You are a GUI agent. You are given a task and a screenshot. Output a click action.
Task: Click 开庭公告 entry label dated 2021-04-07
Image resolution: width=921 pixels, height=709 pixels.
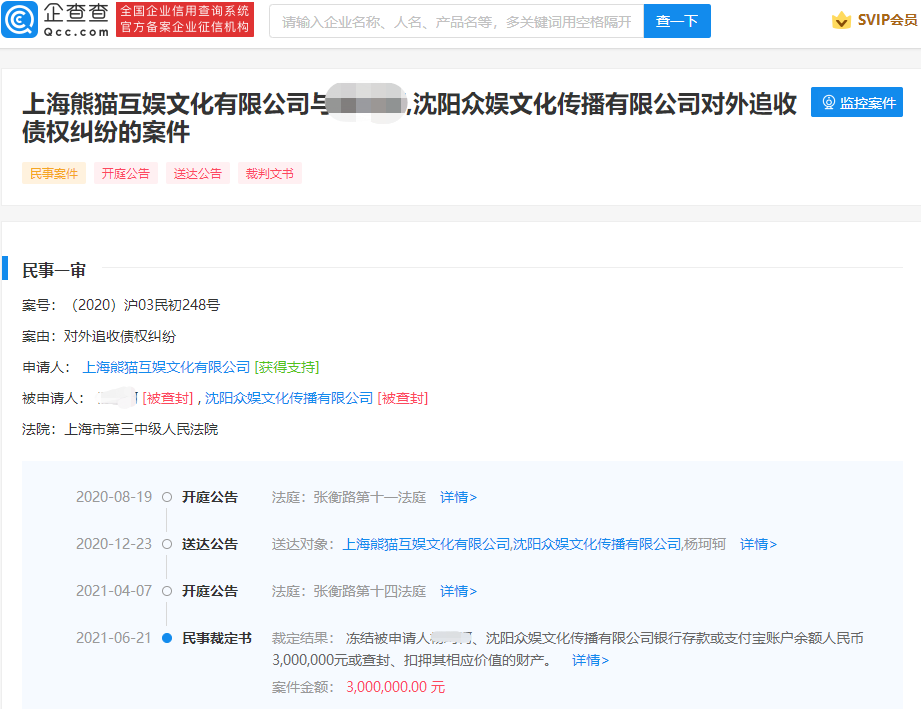(x=210, y=591)
